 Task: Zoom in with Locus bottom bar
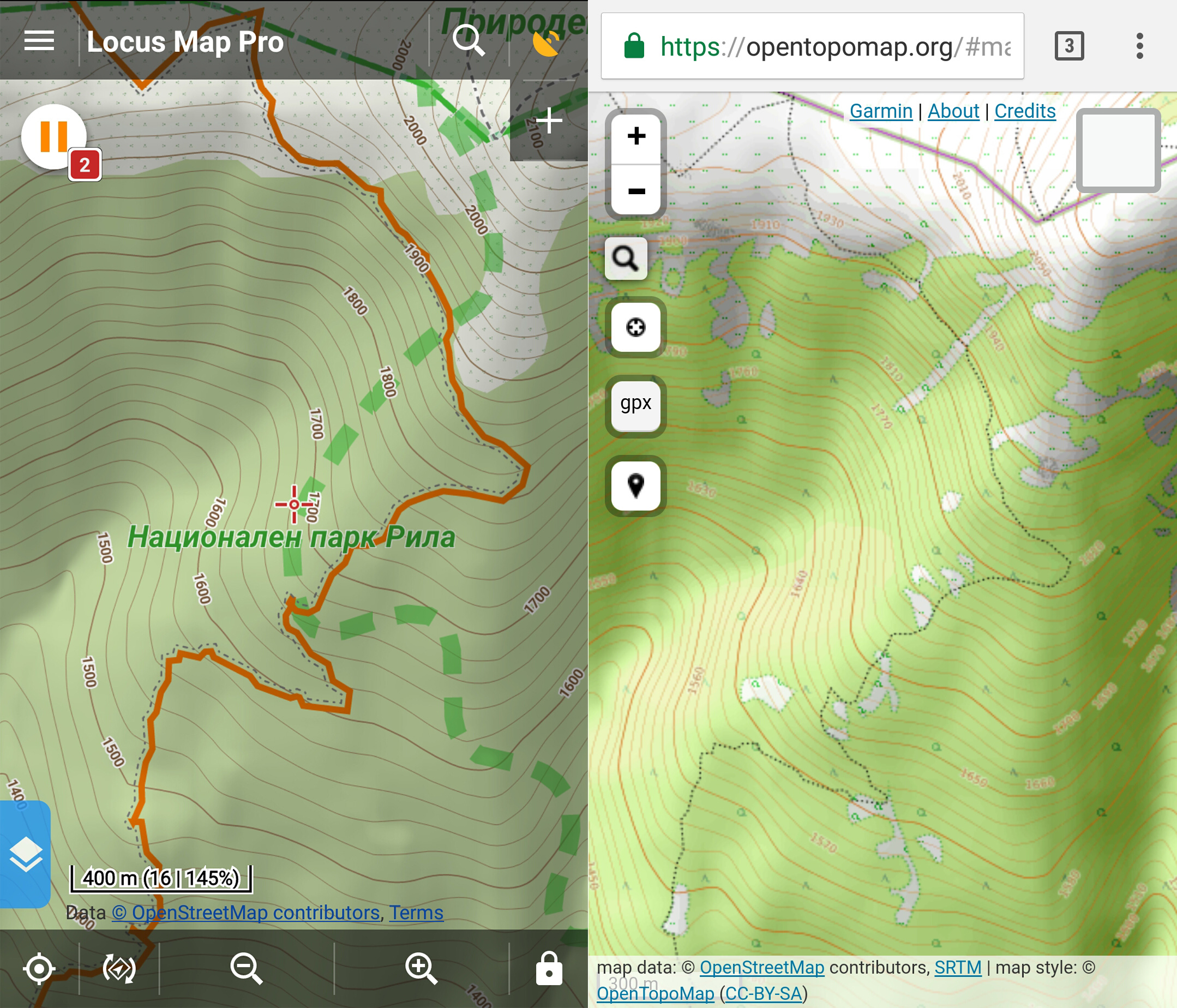(x=421, y=968)
